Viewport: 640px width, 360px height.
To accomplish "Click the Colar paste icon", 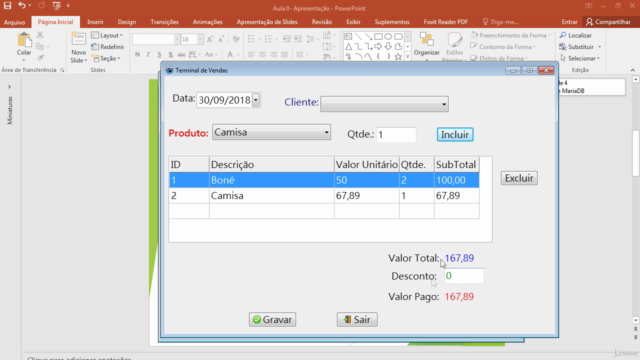I will point(24,40).
